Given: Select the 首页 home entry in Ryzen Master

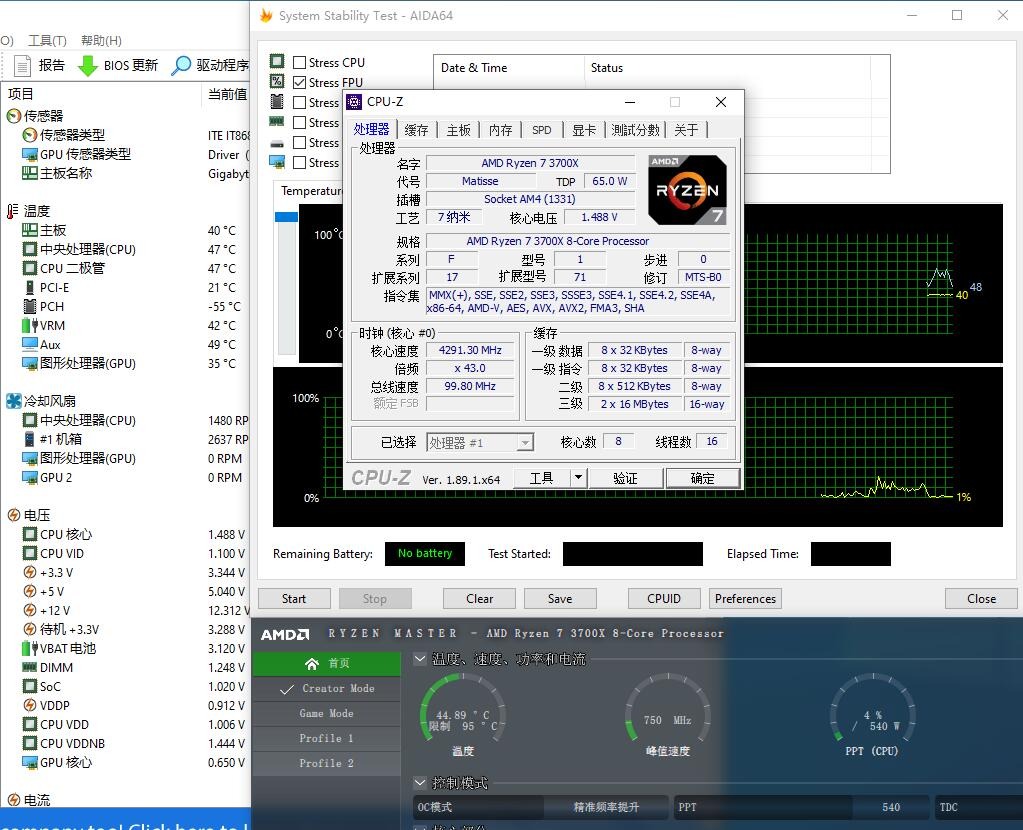Looking at the screenshot, I should 326,664.
